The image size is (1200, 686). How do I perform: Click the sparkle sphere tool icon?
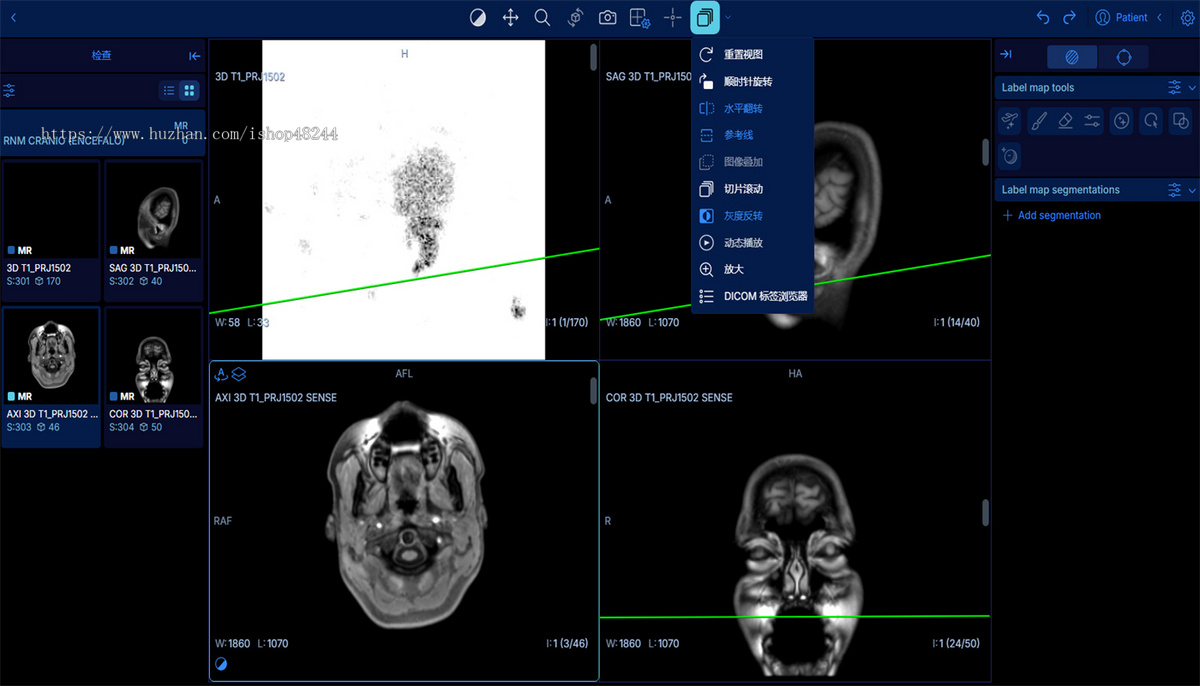1010,155
